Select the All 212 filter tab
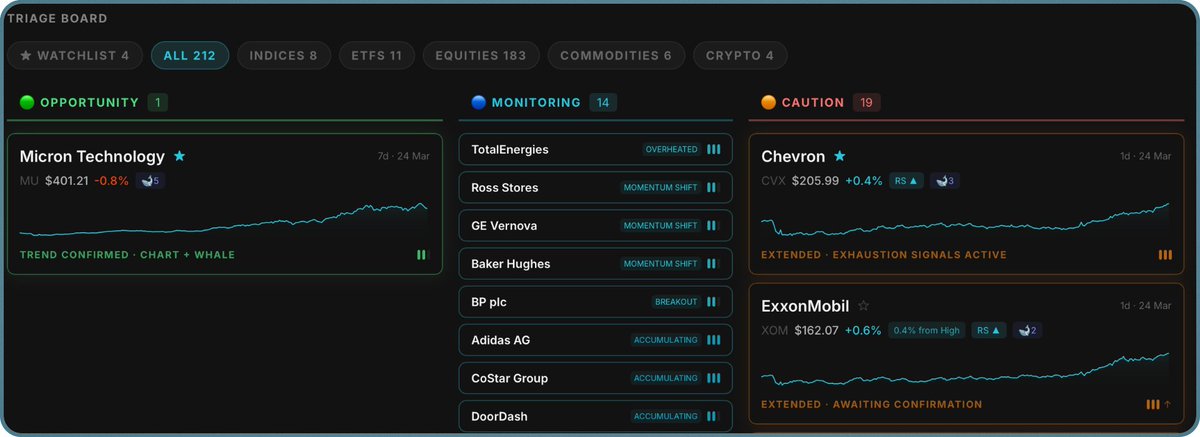Image resolution: width=1200 pixels, height=437 pixels. pyautogui.click(x=190, y=55)
